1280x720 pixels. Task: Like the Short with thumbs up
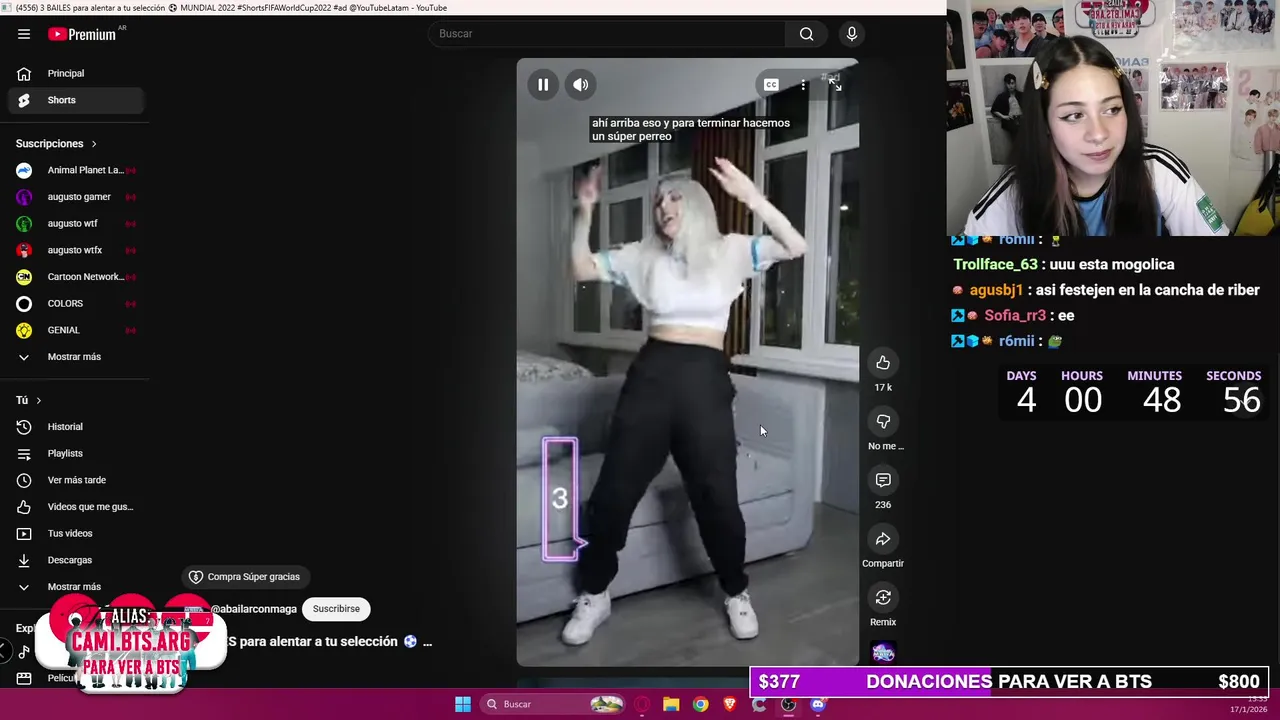(x=883, y=363)
